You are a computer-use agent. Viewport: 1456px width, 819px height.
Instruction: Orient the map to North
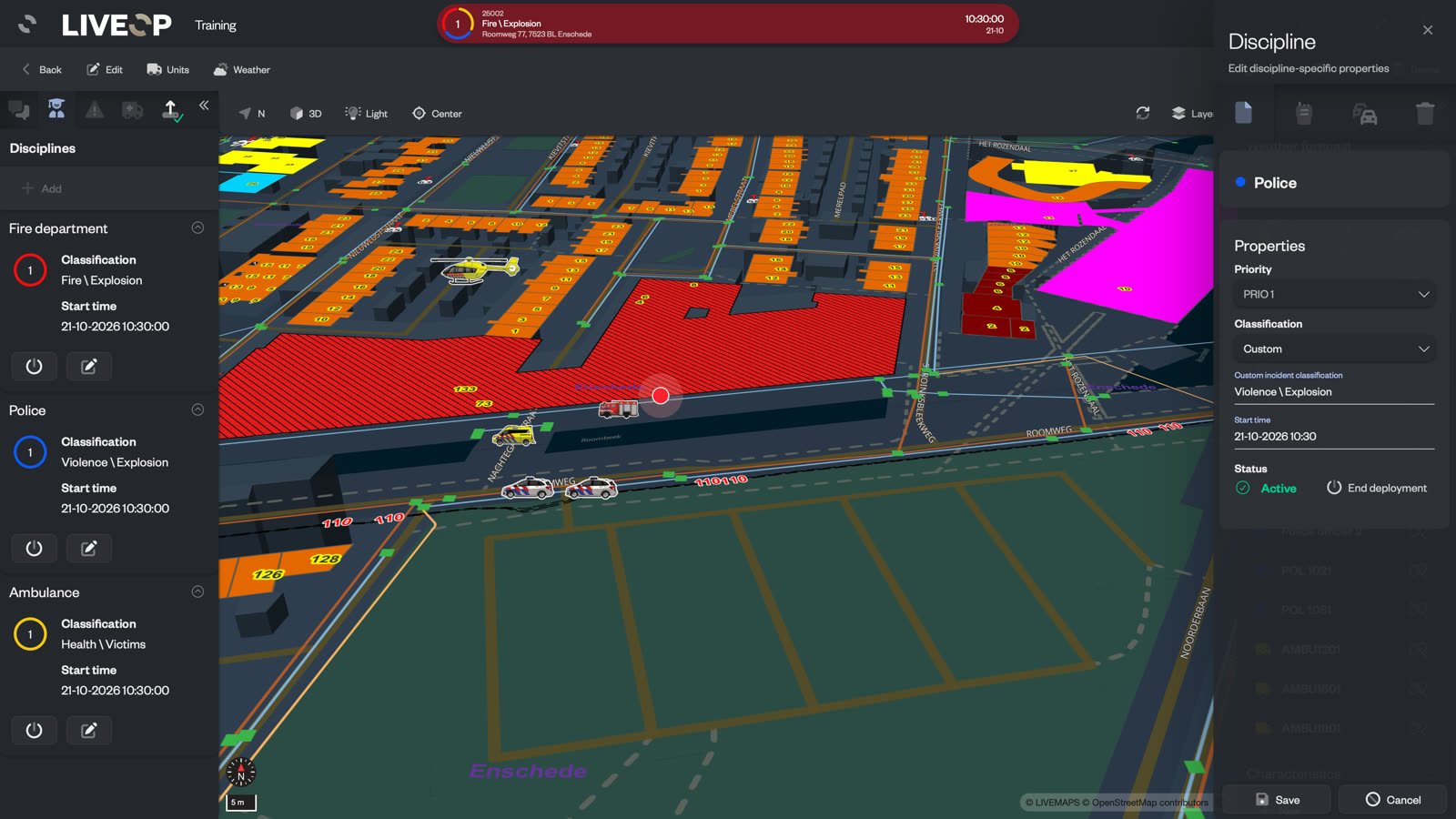(252, 114)
